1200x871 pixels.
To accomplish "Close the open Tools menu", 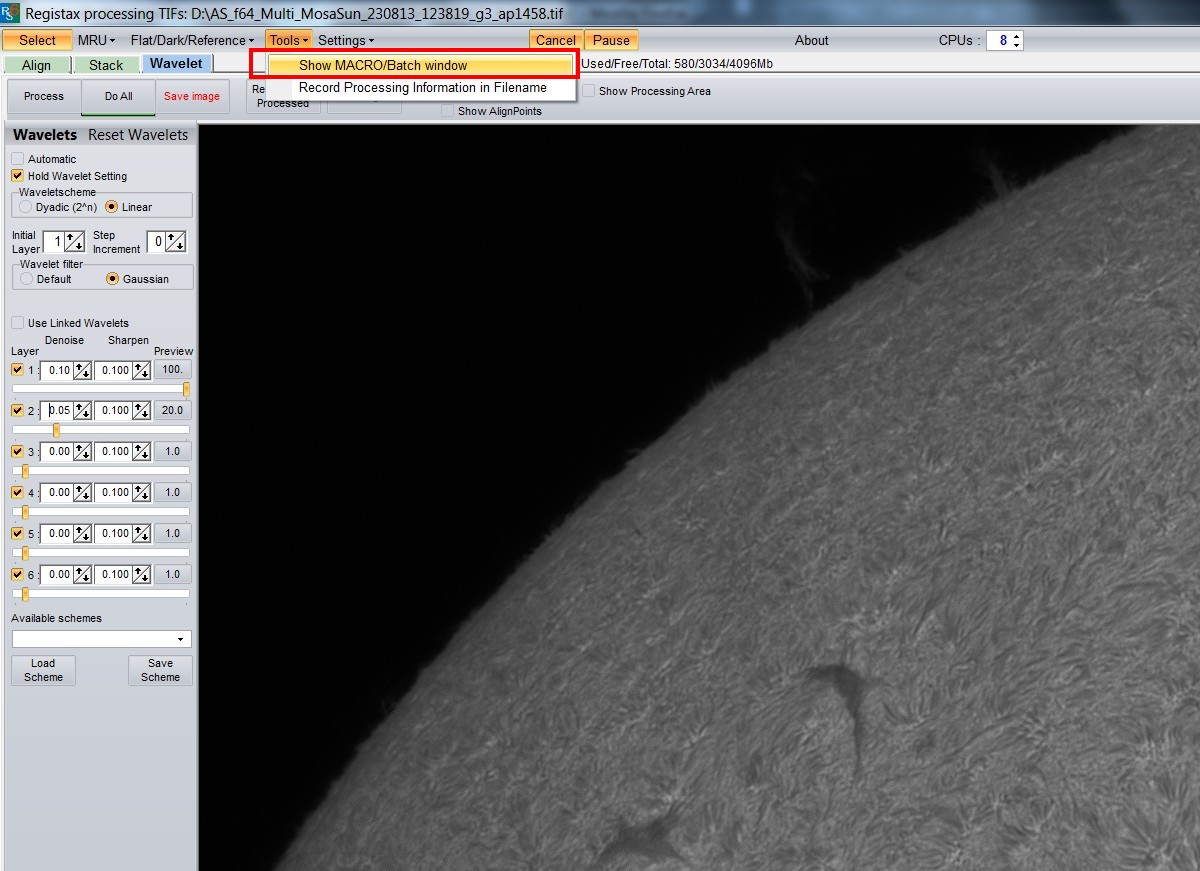I will [289, 40].
